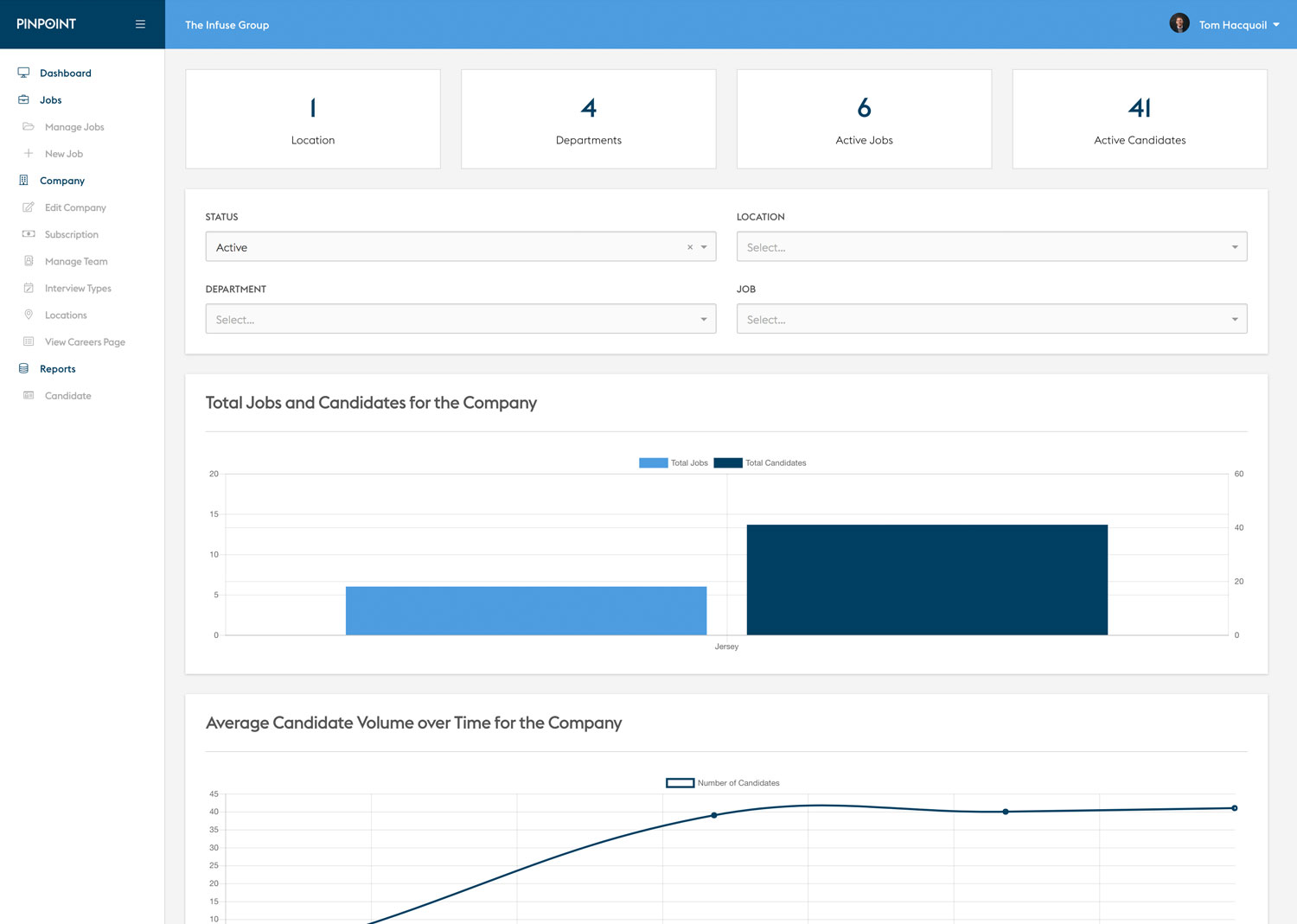Click the Company building icon
Screen dimensions: 1297x924
[23, 180]
